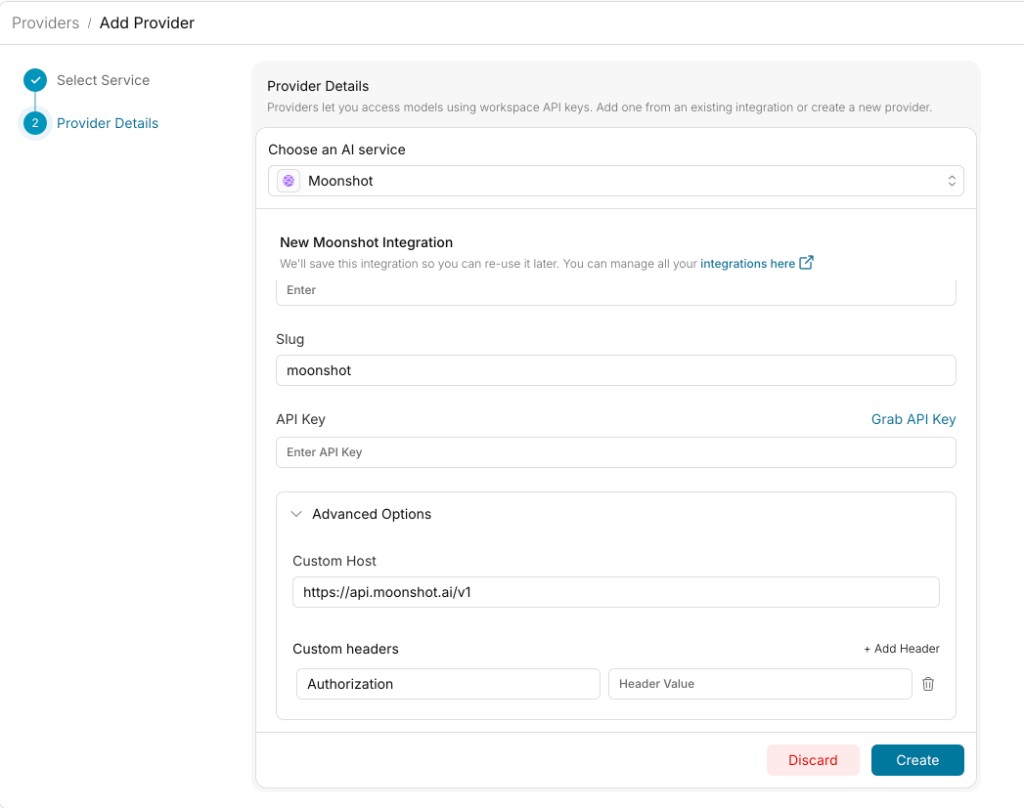Viewport: 1024px width, 808px height.
Task: Click the Grab API Key link
Action: point(913,419)
